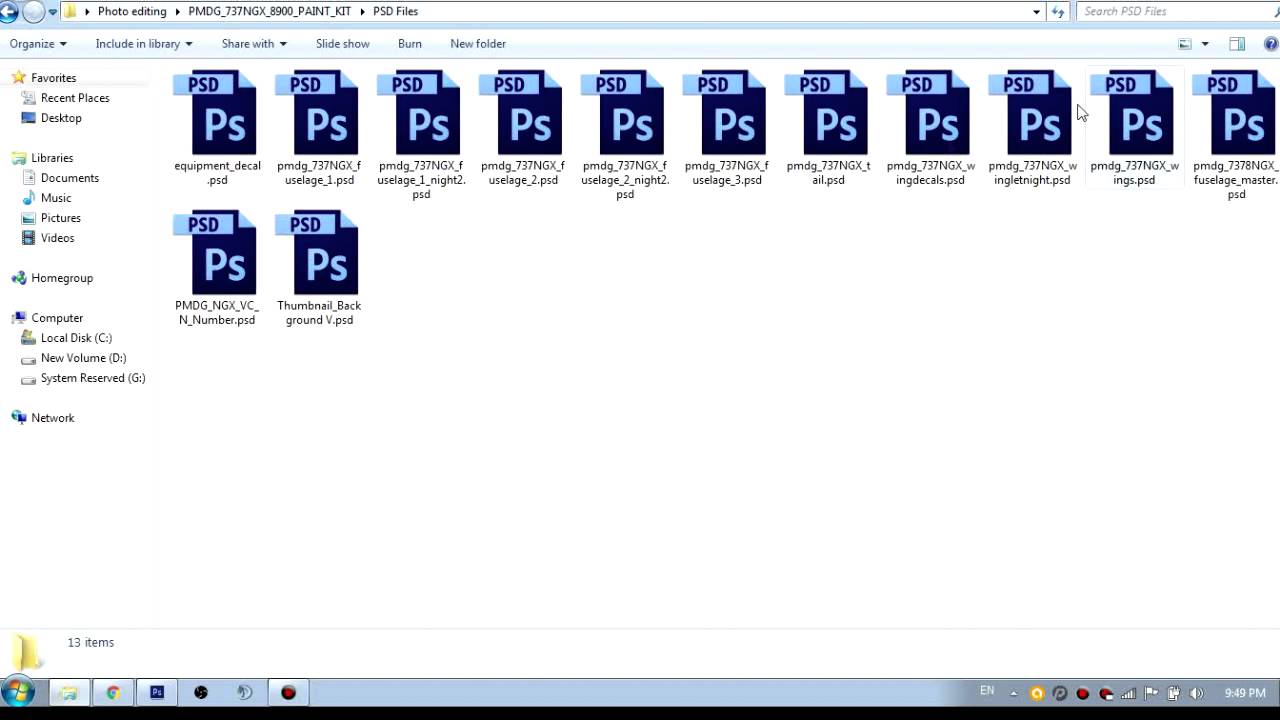Image resolution: width=1280 pixels, height=720 pixels.
Task: Expand the address bar history dropdown
Action: tap(1036, 12)
